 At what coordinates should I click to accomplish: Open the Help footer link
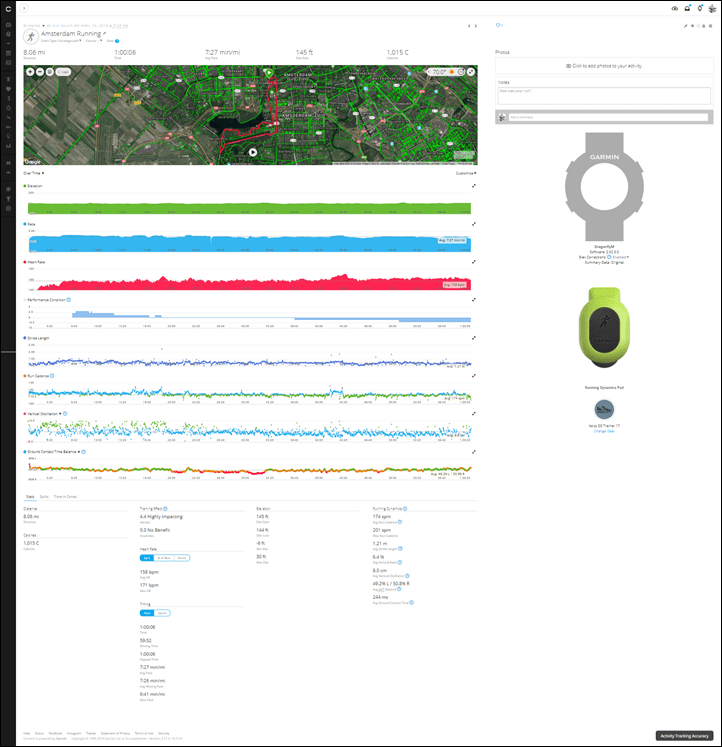click(27, 734)
